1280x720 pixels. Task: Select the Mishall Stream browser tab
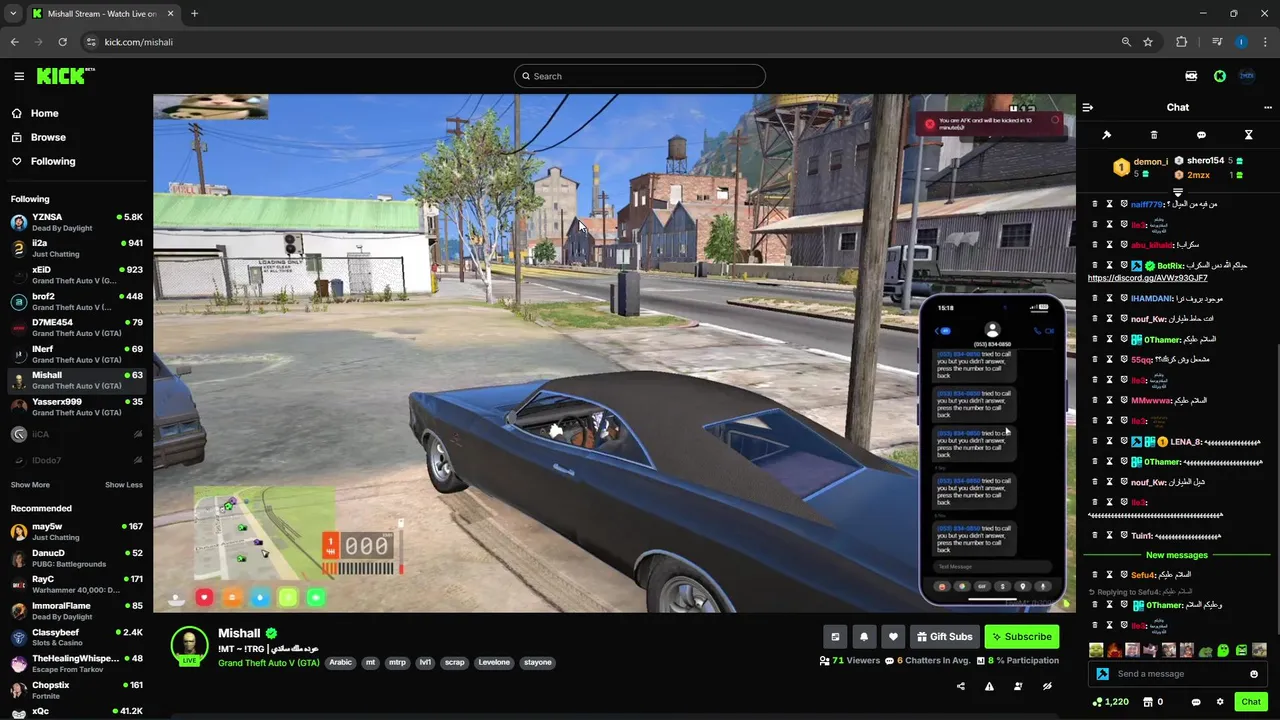pyautogui.click(x=102, y=13)
